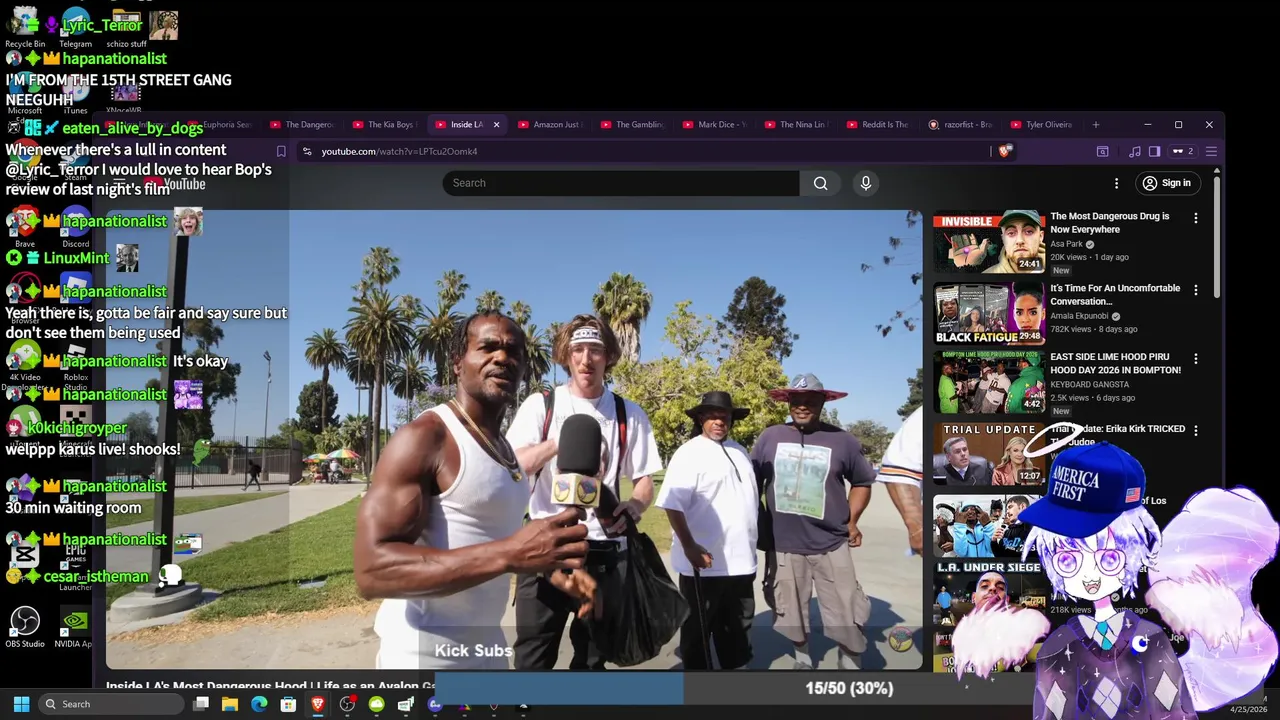Switch to Tyler Oliveira tab
Viewport: 1280px width, 720px height.
coord(1042,125)
